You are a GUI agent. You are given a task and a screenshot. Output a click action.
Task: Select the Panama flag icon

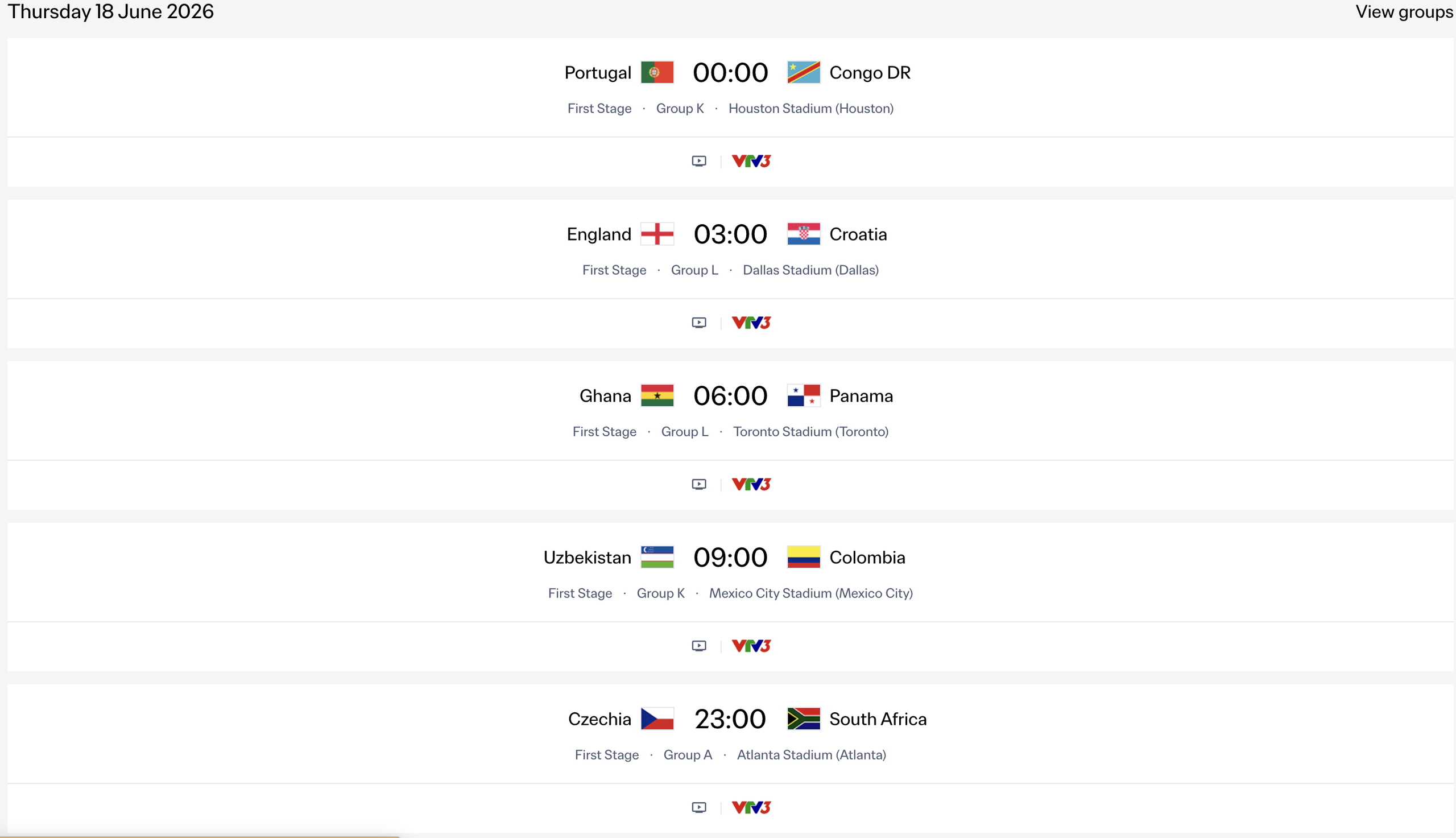[x=803, y=395]
